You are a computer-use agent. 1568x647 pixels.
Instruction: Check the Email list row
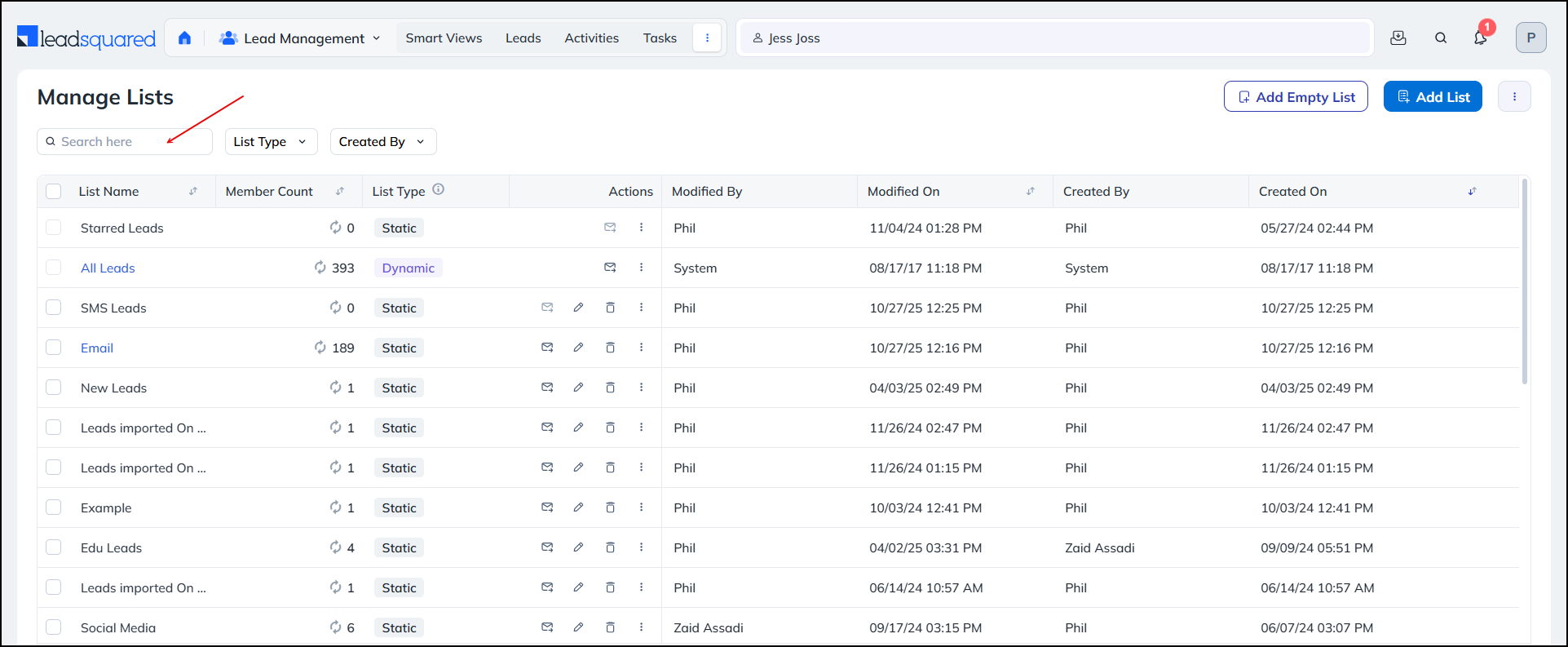click(54, 348)
